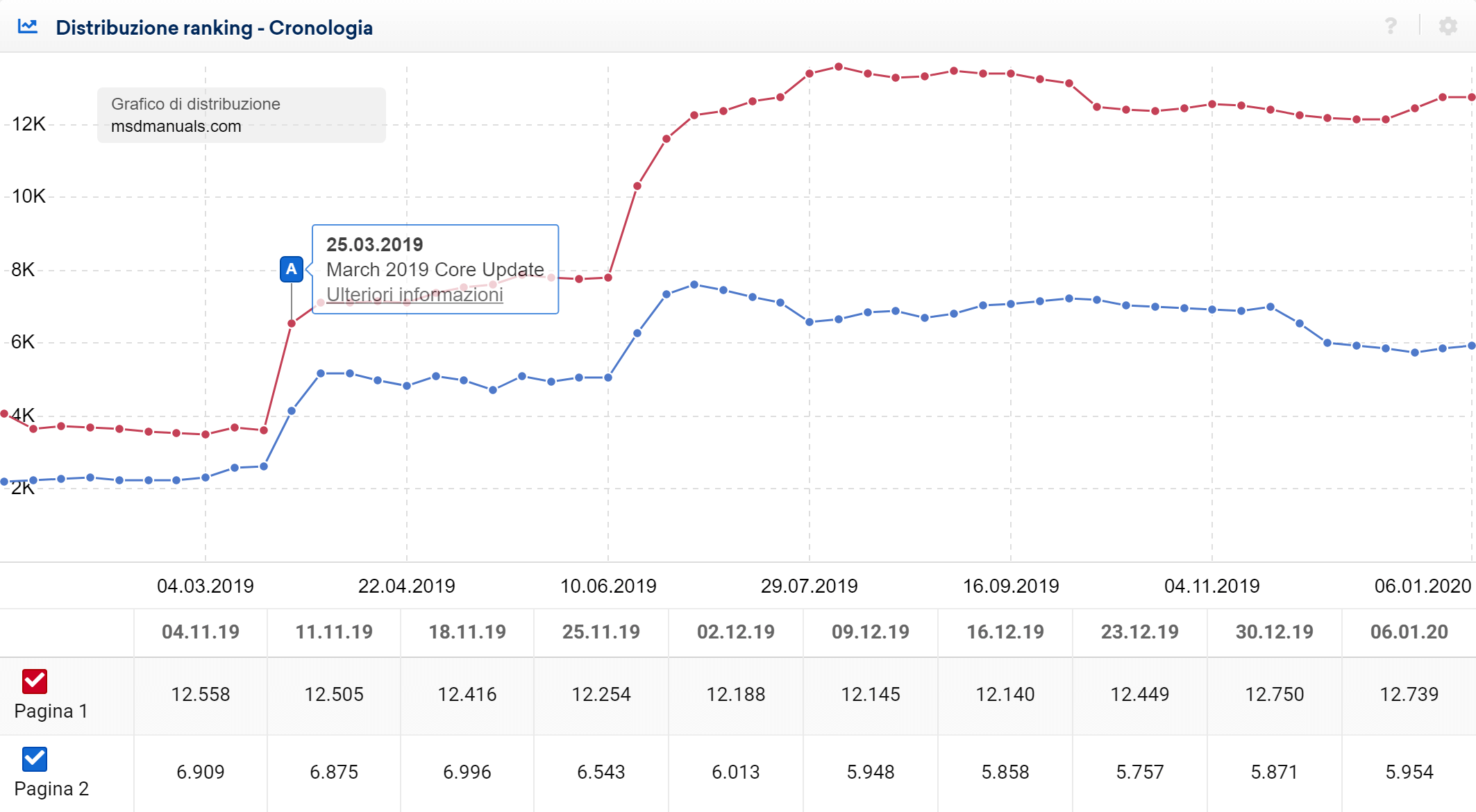Click the 12K y-axis label
Screen dimensions: 1476x812
click(28, 124)
